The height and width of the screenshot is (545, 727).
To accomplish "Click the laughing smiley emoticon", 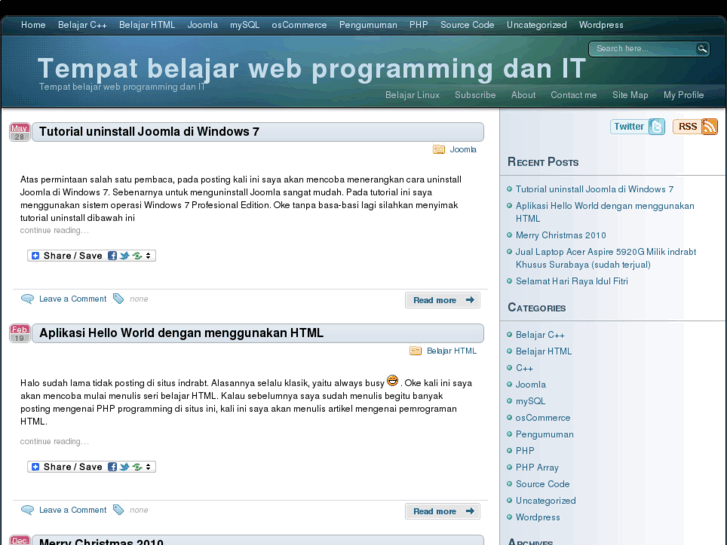I will point(392,380).
